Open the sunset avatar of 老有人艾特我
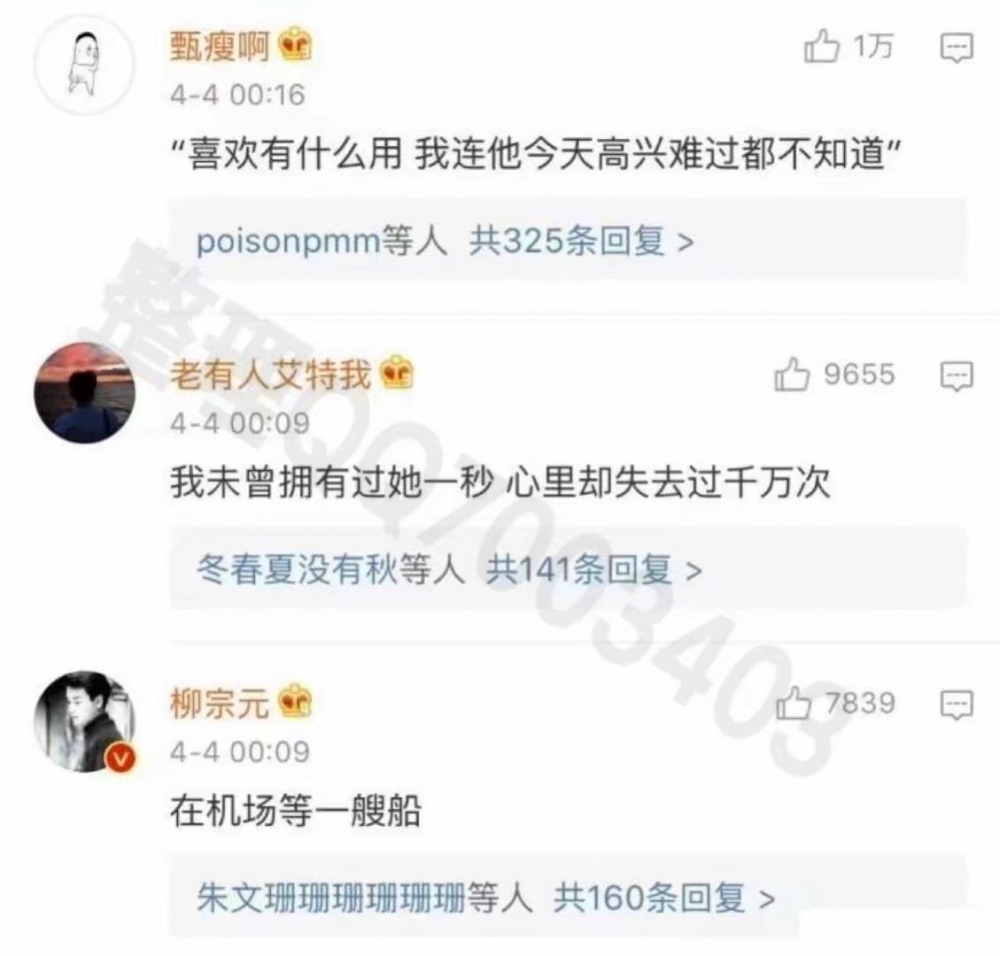1000x956 pixels. click(x=84, y=392)
